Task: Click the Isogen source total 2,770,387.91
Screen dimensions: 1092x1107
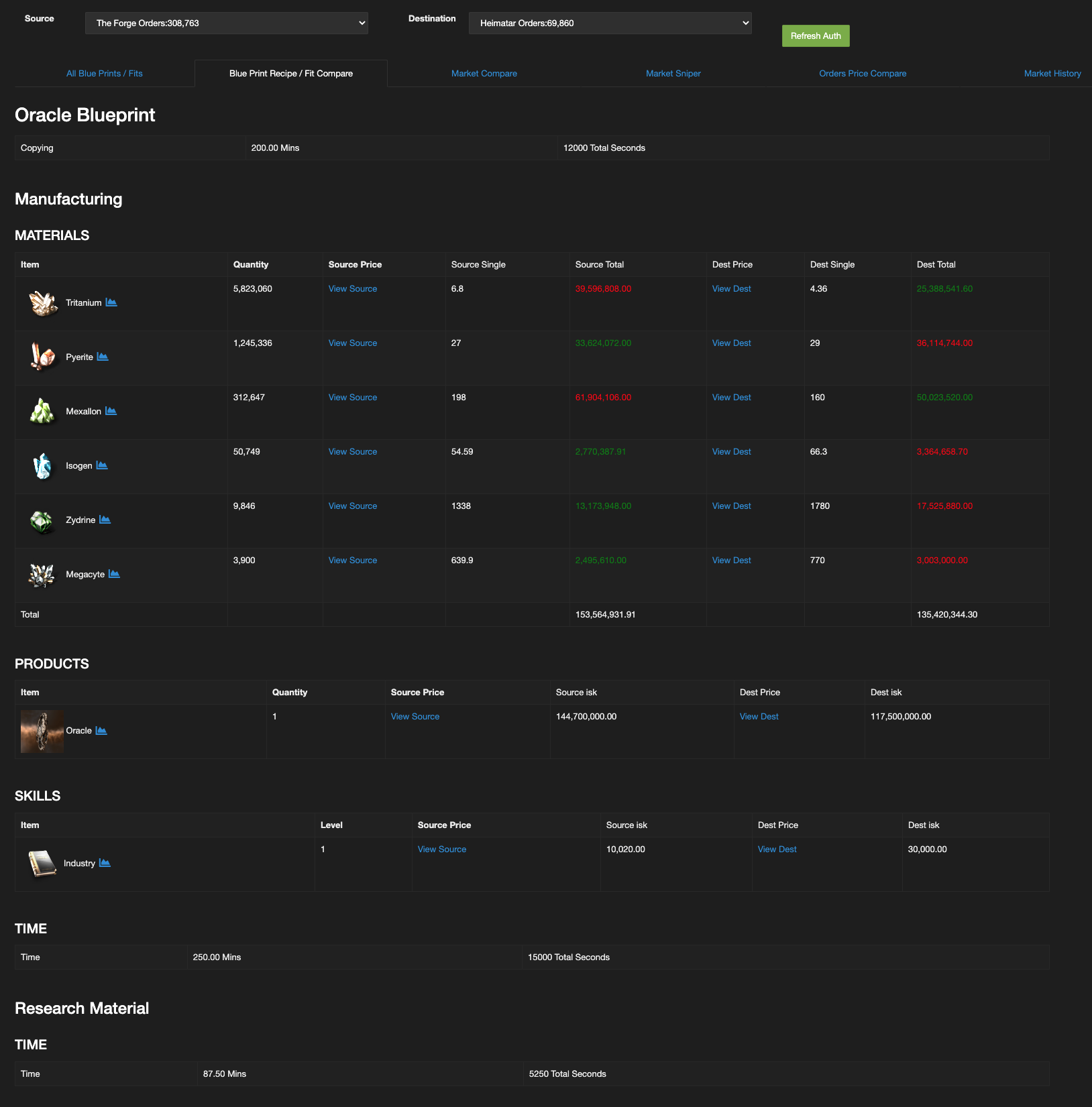Action: click(601, 452)
